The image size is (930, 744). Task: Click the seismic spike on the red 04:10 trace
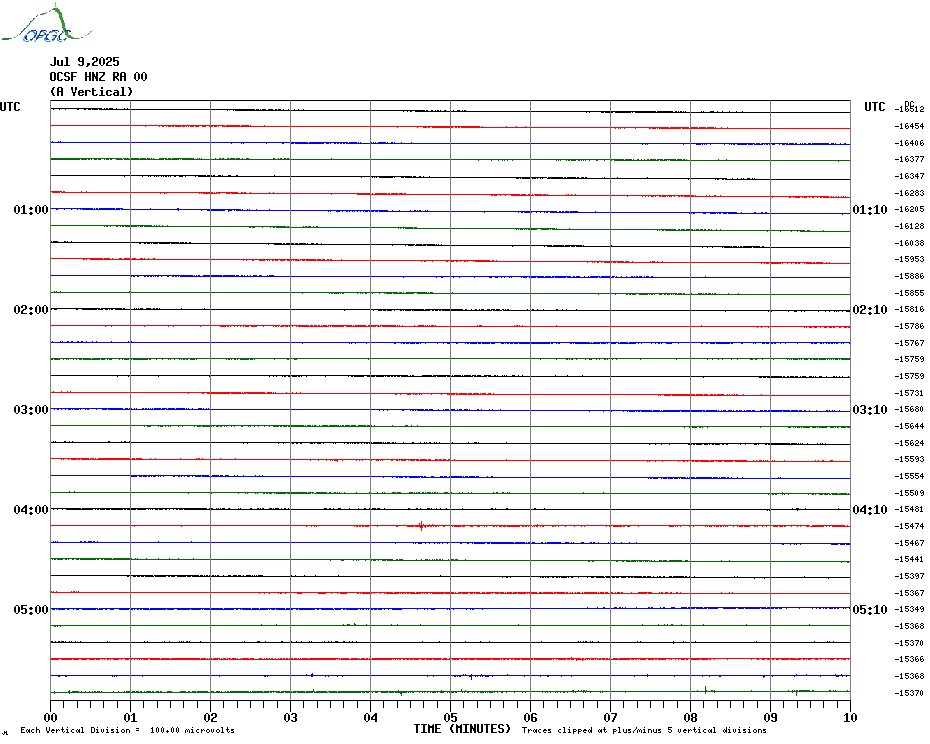click(x=421, y=526)
